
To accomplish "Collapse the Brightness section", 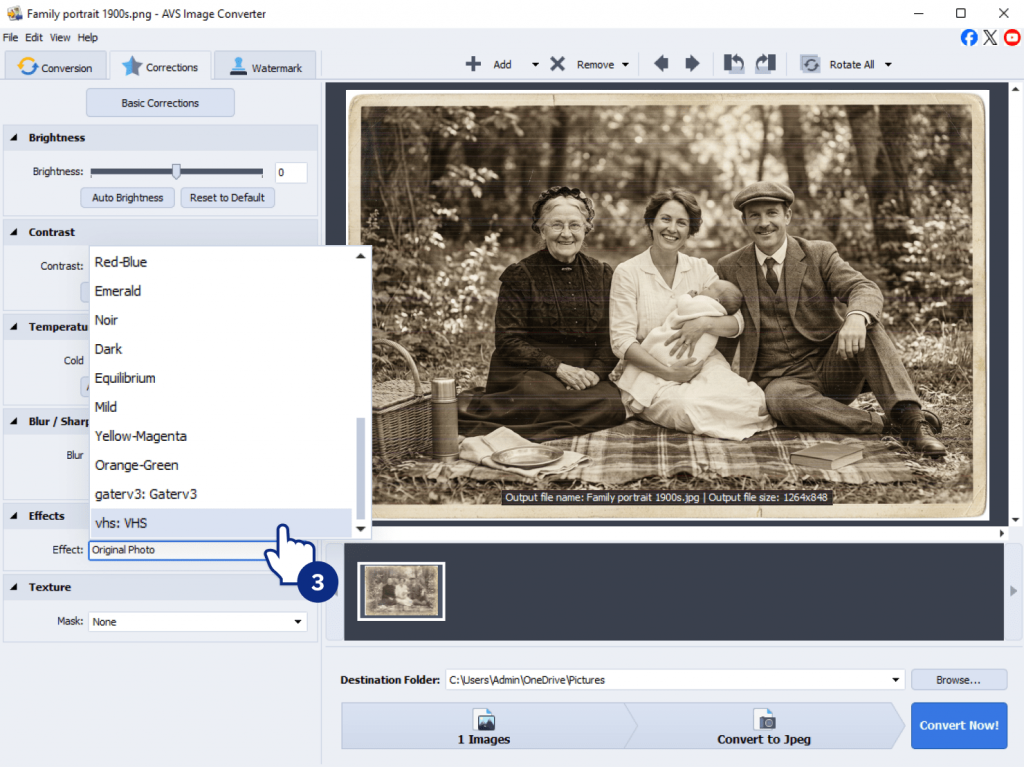I will click(x=15, y=138).
